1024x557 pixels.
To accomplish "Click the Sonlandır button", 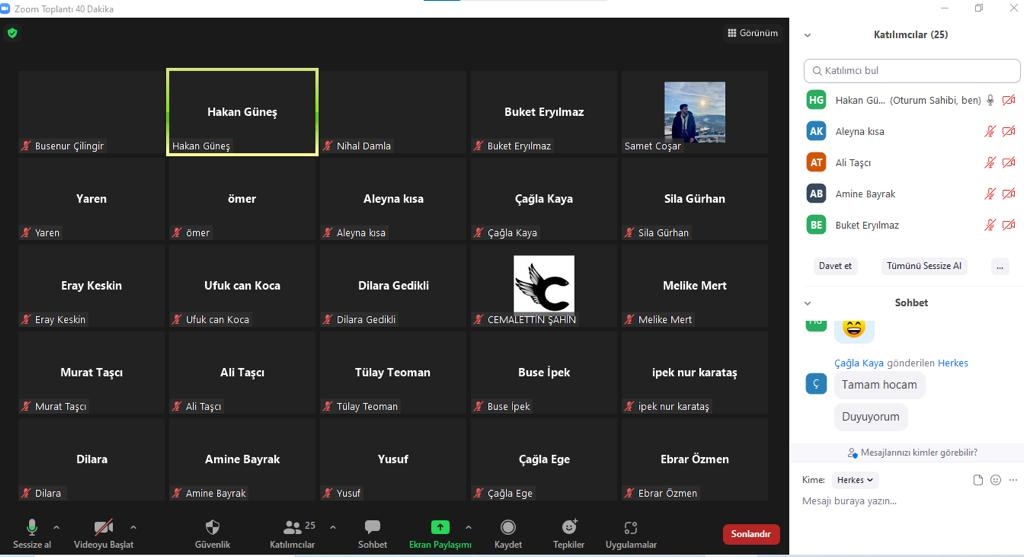I will [x=751, y=534].
